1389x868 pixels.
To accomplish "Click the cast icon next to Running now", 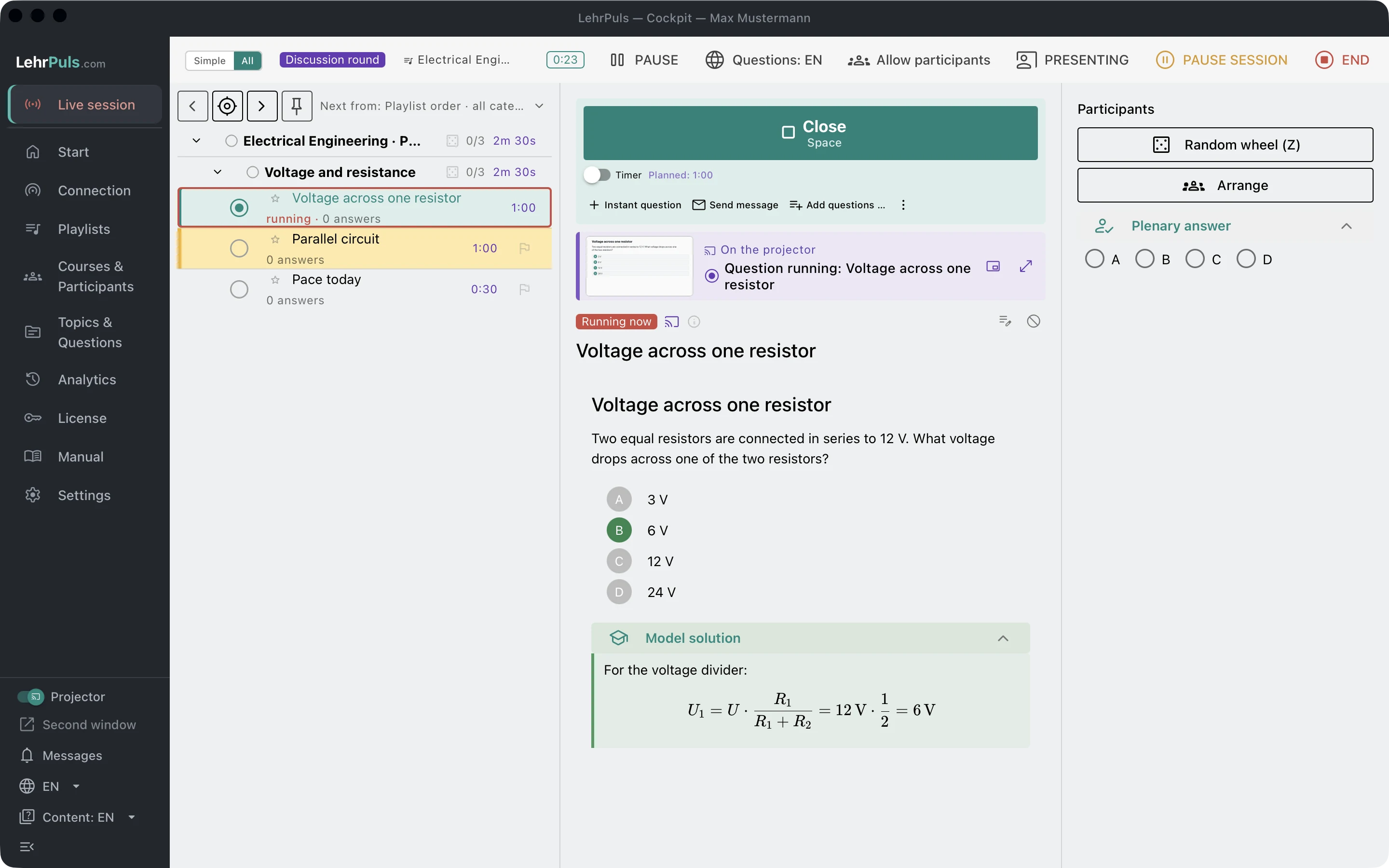I will [x=671, y=322].
